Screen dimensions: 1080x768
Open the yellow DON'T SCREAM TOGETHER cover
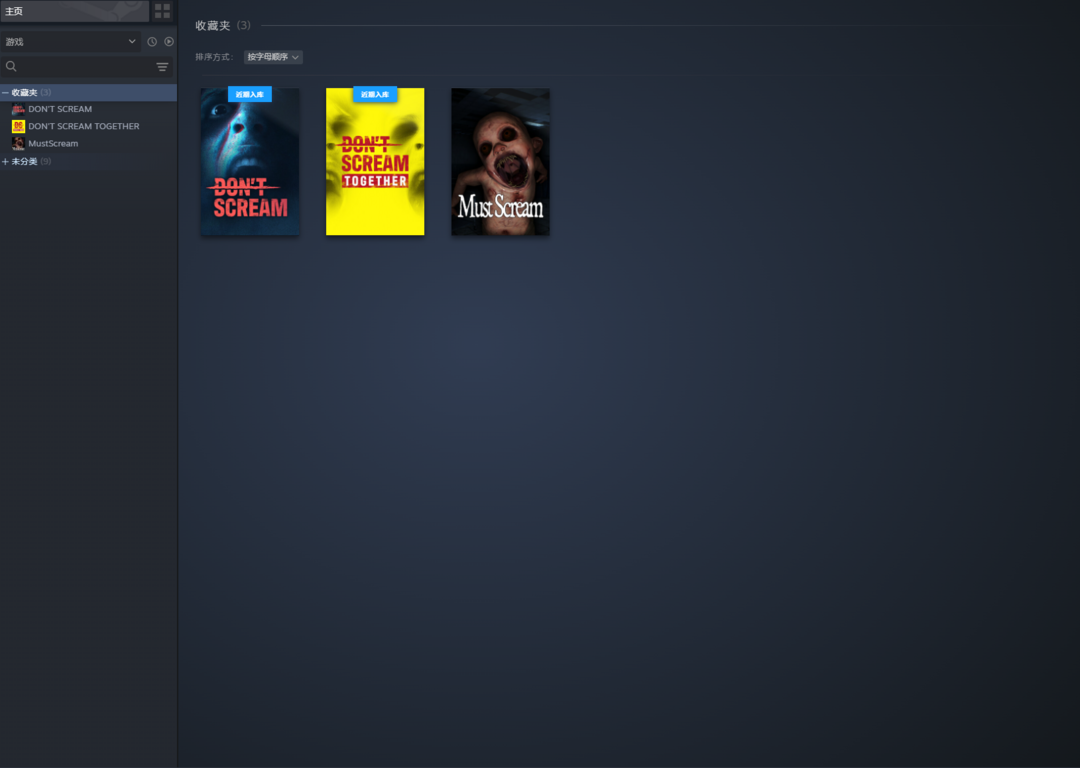pos(375,162)
